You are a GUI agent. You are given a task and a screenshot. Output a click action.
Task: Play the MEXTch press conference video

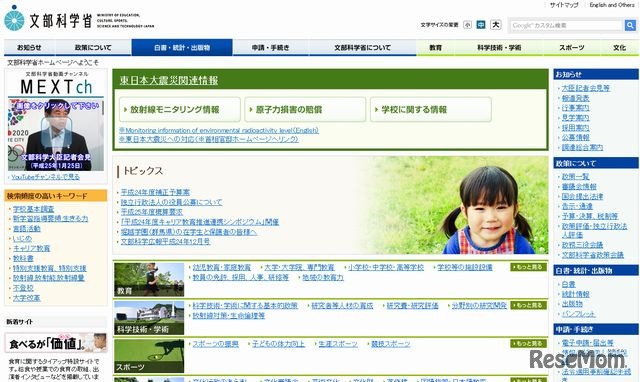tap(56, 135)
